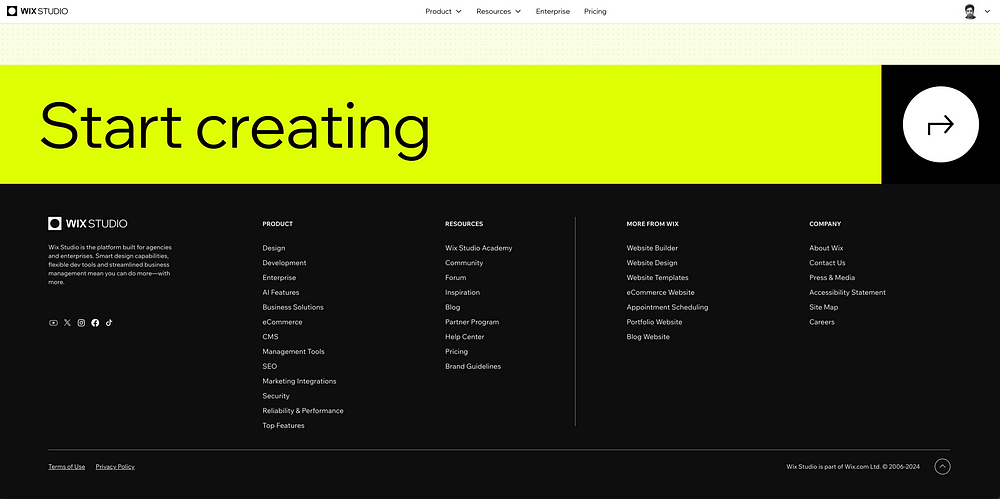The image size is (1000, 499).
Task: Go to Pricing in the top navigation
Action: pos(595,11)
